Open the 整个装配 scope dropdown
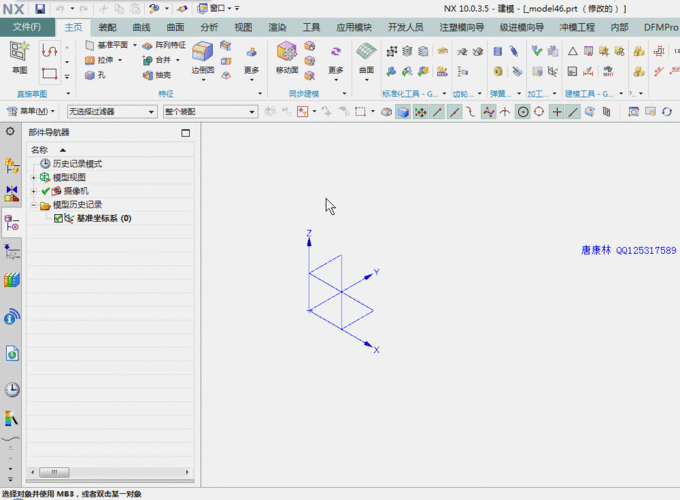The width and height of the screenshot is (680, 500). click(210, 112)
